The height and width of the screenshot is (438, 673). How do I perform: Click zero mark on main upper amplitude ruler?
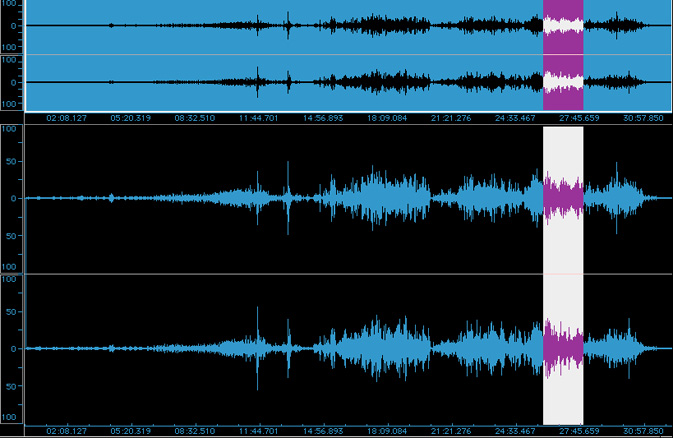[12, 198]
